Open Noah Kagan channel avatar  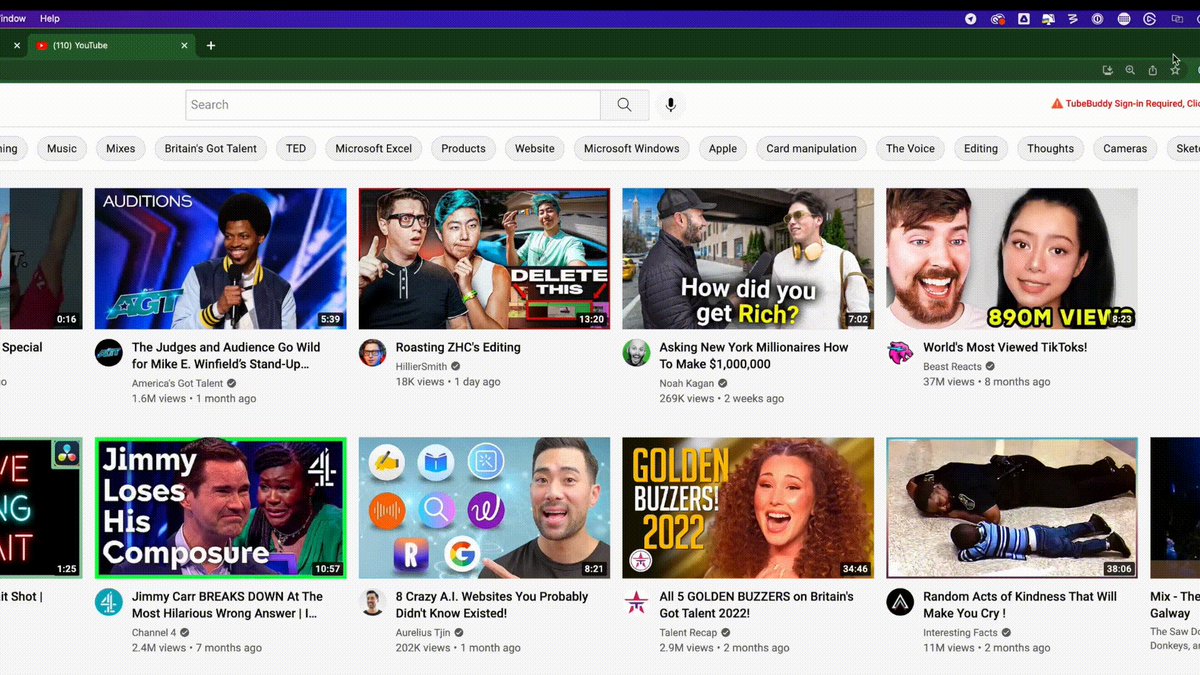(x=636, y=352)
